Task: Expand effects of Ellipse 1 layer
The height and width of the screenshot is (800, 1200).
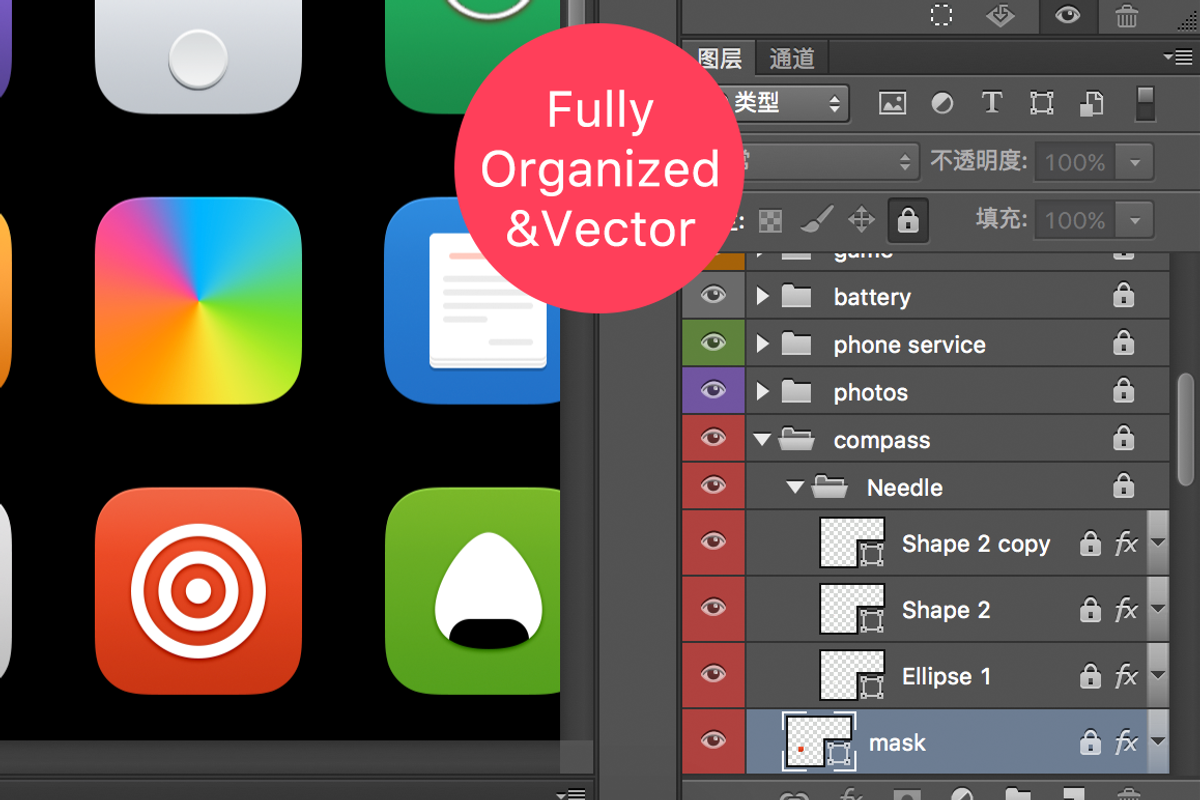Action: coord(1158,675)
